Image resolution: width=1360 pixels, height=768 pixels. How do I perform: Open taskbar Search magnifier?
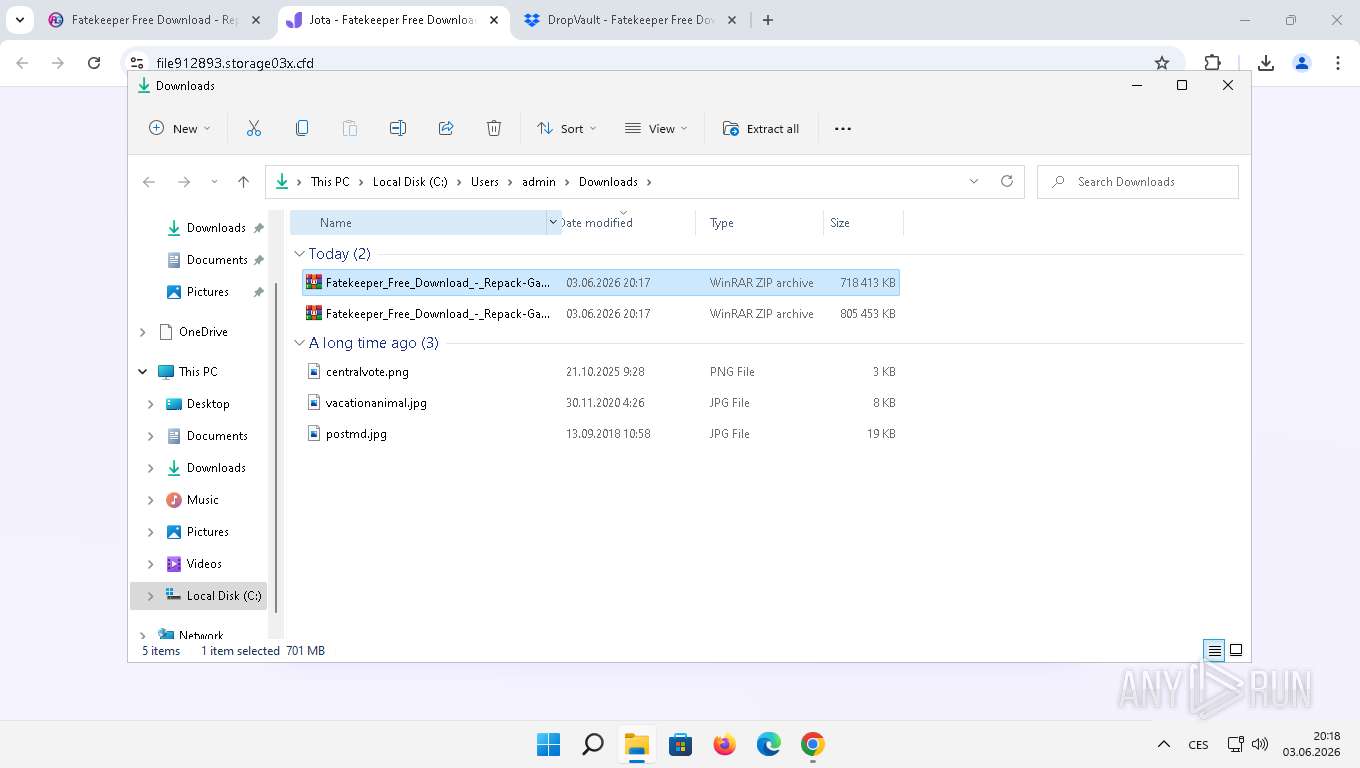coord(593,744)
